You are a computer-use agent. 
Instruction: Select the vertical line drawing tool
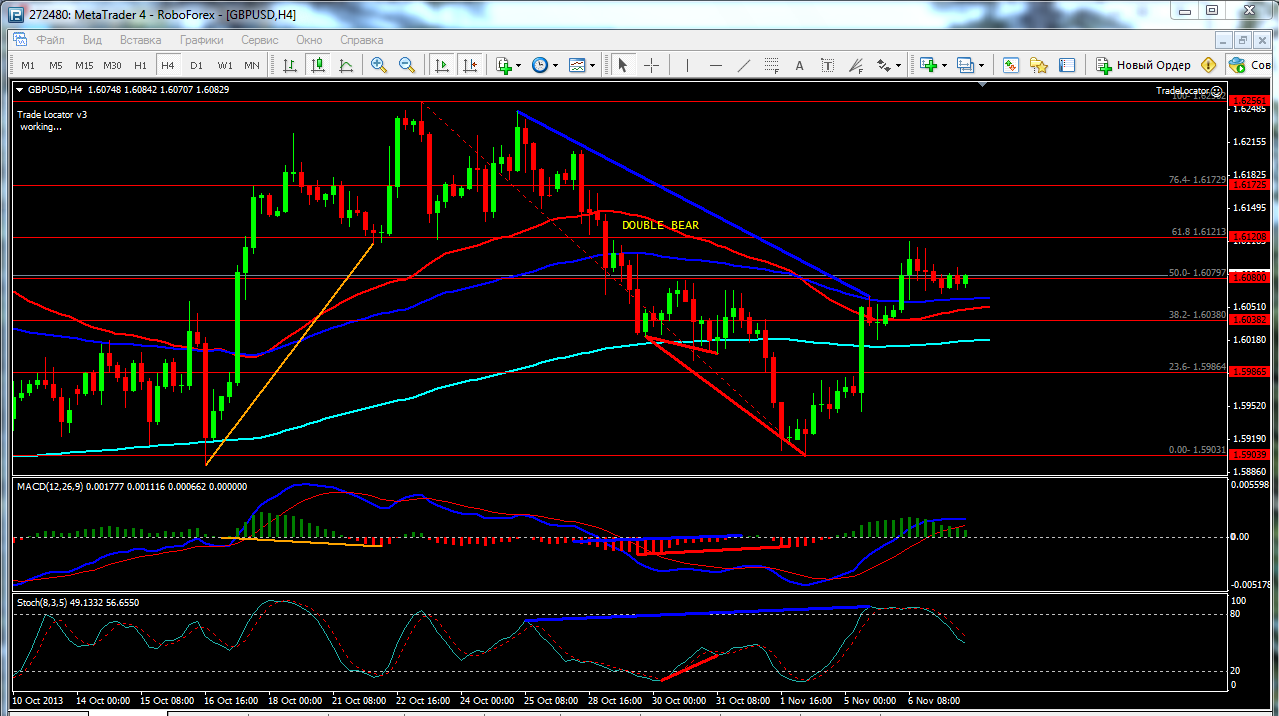click(687, 65)
